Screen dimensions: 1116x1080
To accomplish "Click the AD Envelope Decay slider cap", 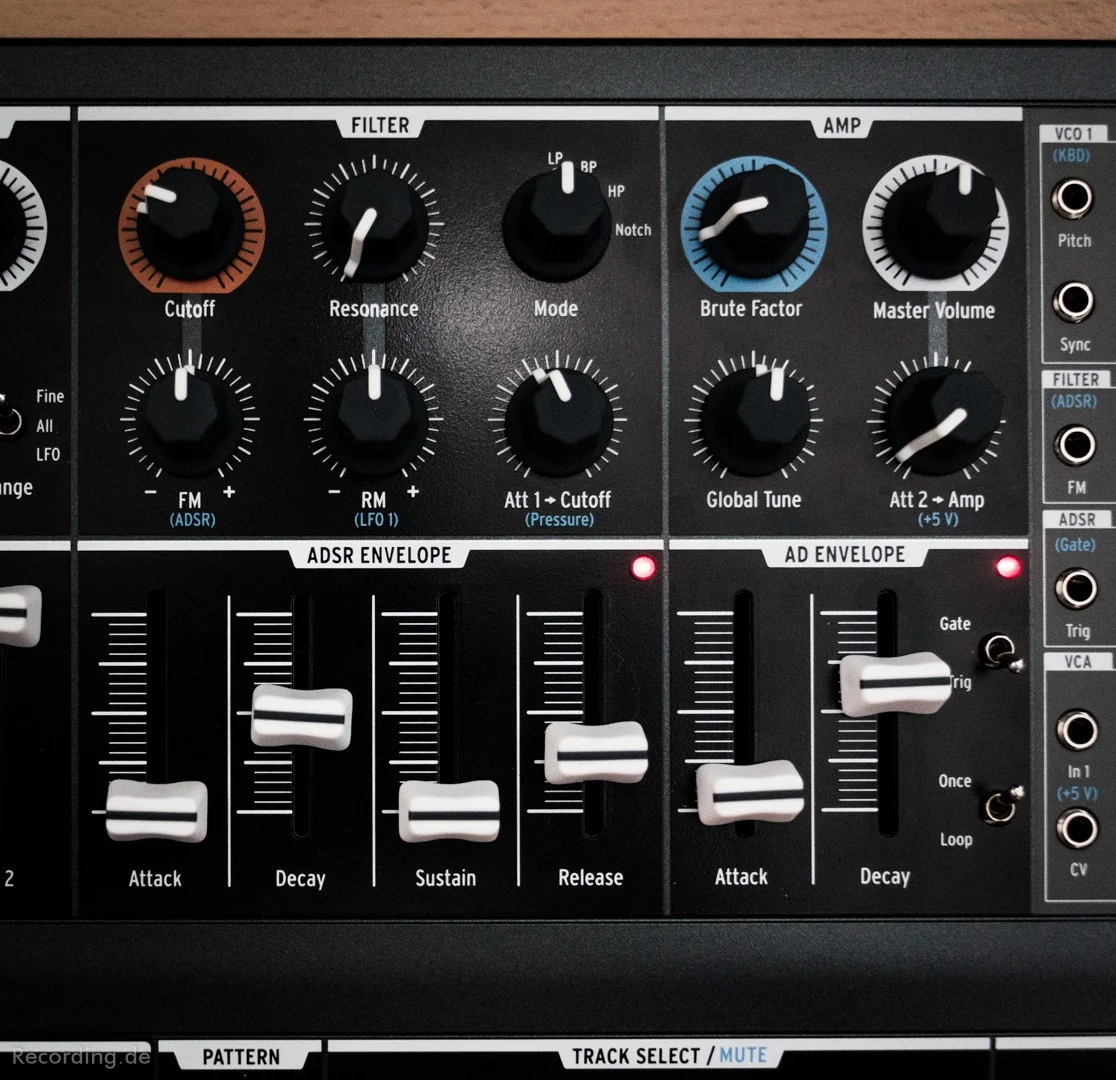I will pyautogui.click(x=895, y=684).
